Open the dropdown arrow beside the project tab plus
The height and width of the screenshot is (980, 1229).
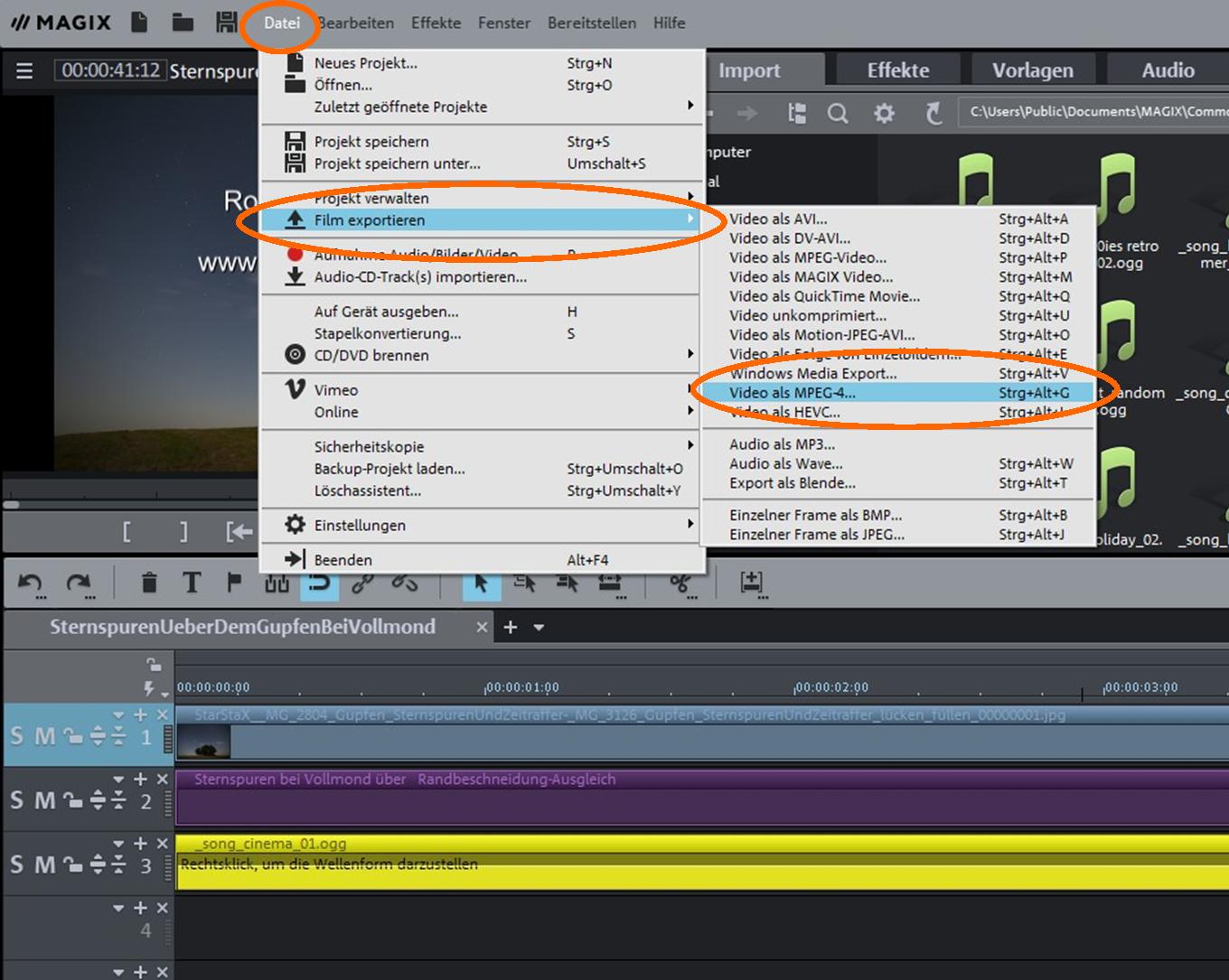[539, 627]
